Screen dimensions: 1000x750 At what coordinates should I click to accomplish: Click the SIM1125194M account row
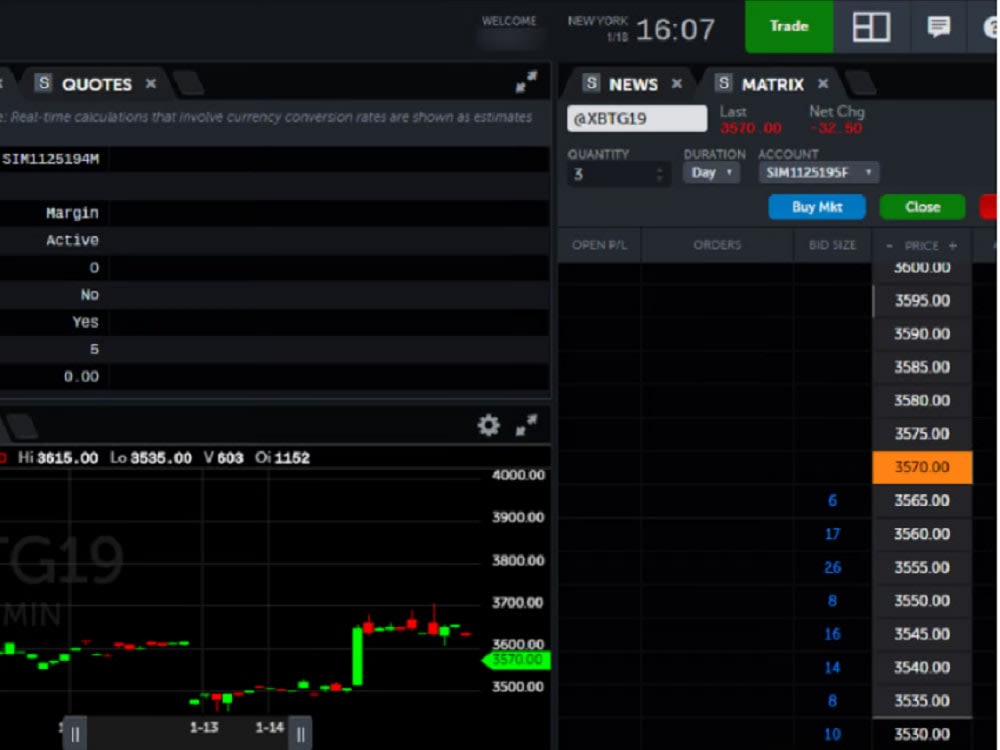(274, 159)
